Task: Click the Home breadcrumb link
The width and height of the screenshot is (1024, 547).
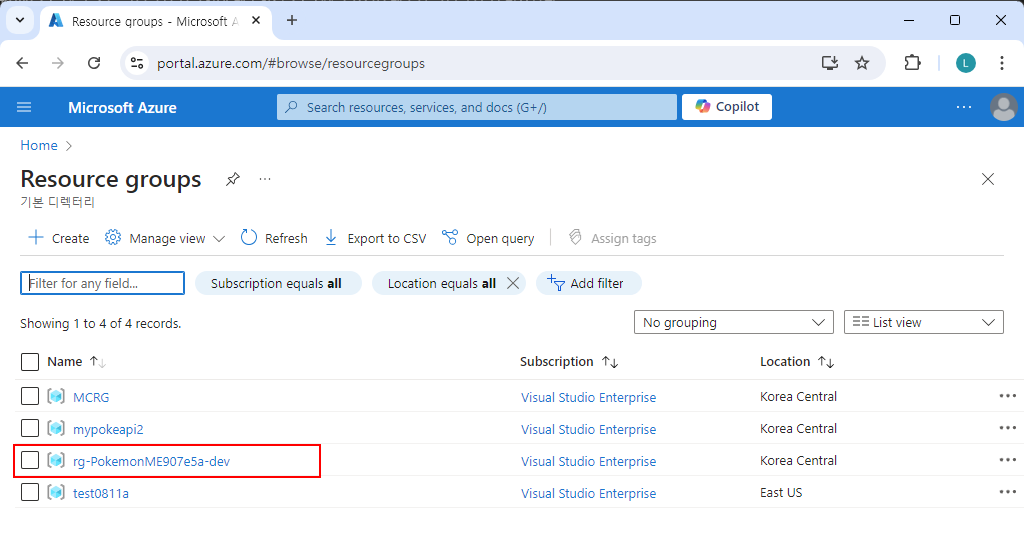Action: point(39,145)
